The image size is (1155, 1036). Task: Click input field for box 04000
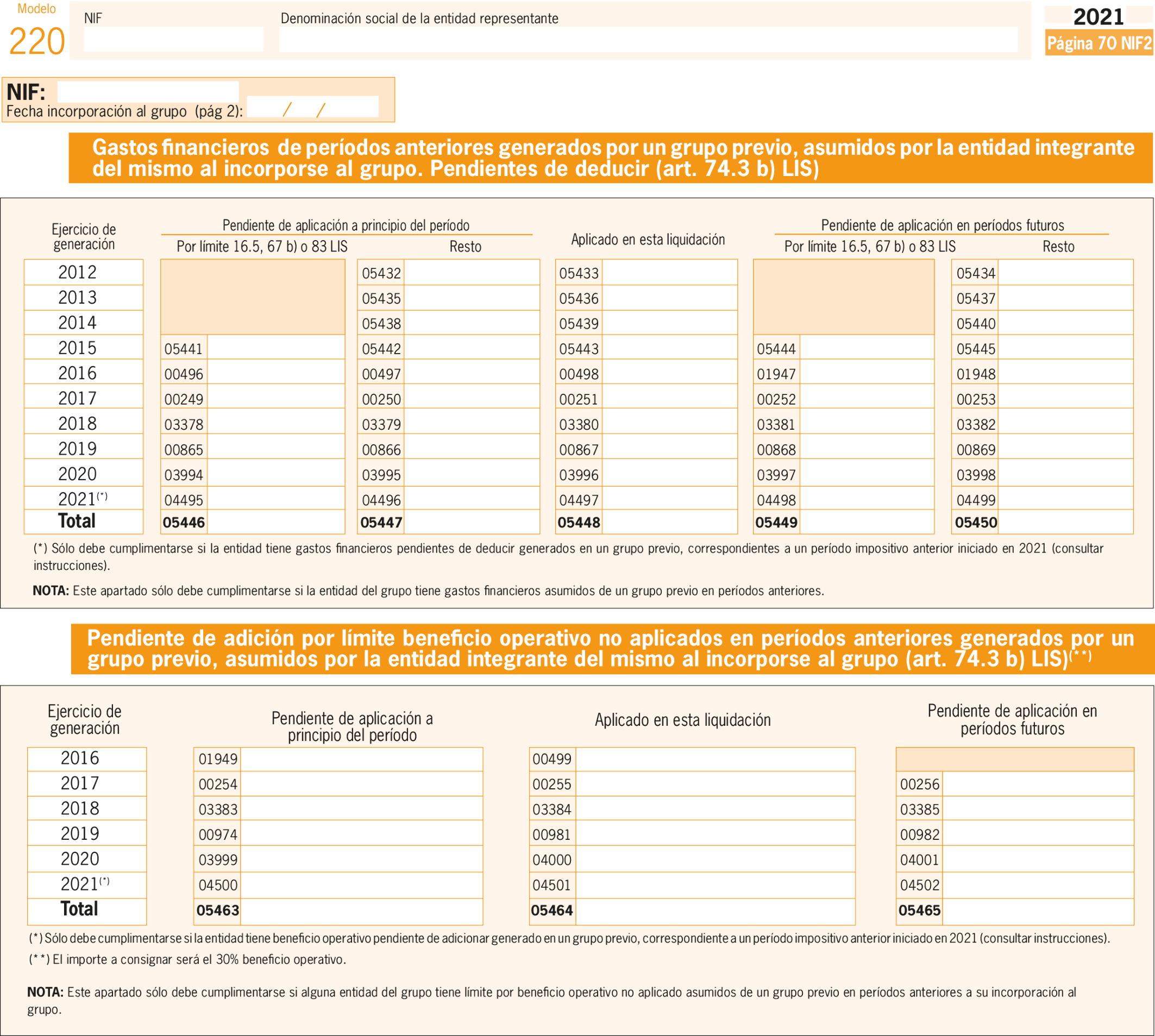tap(715, 859)
